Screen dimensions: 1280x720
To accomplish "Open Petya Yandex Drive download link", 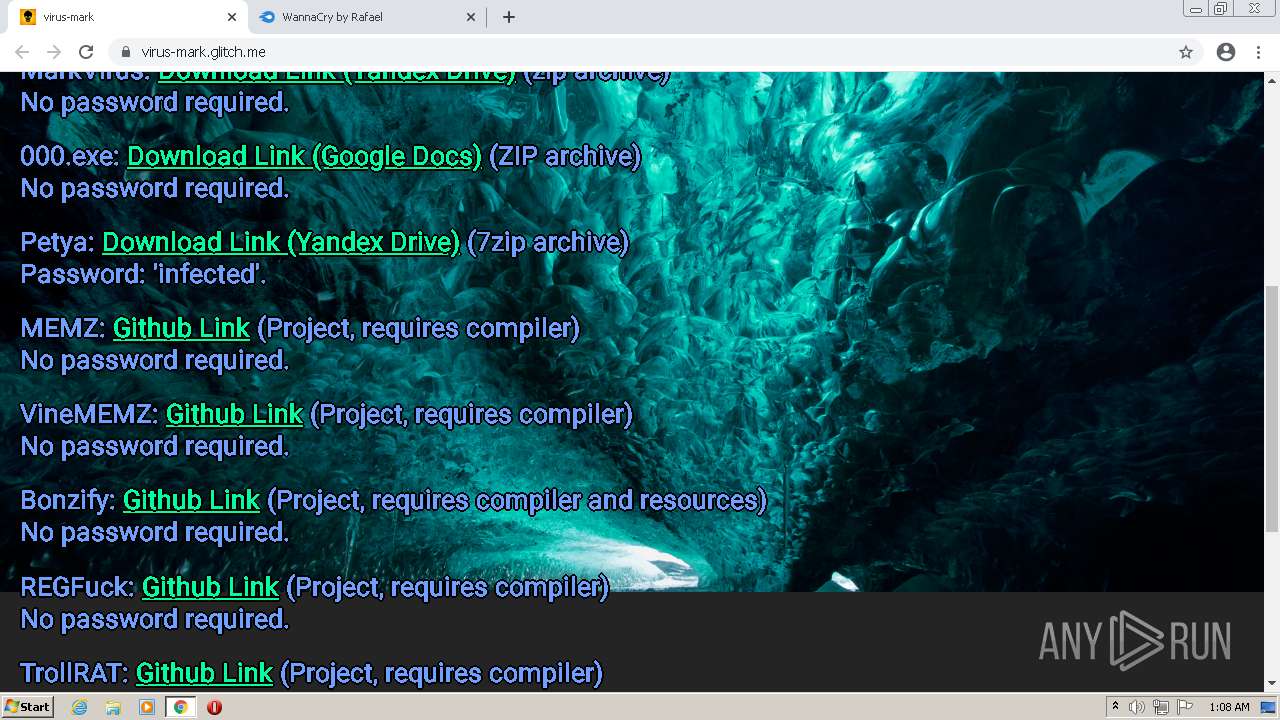I will [x=280, y=242].
